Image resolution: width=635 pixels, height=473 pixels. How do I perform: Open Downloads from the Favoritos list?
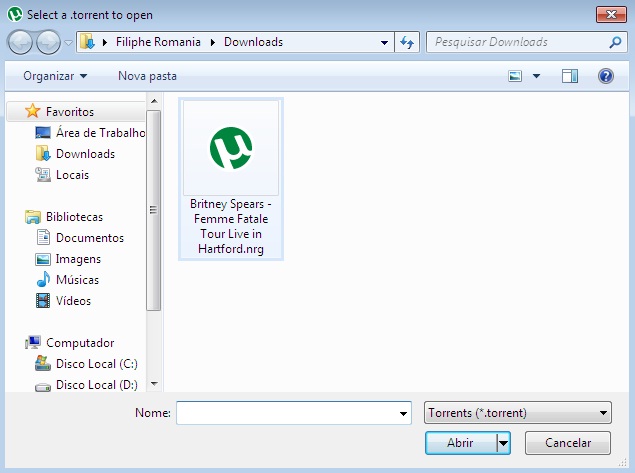(x=85, y=154)
